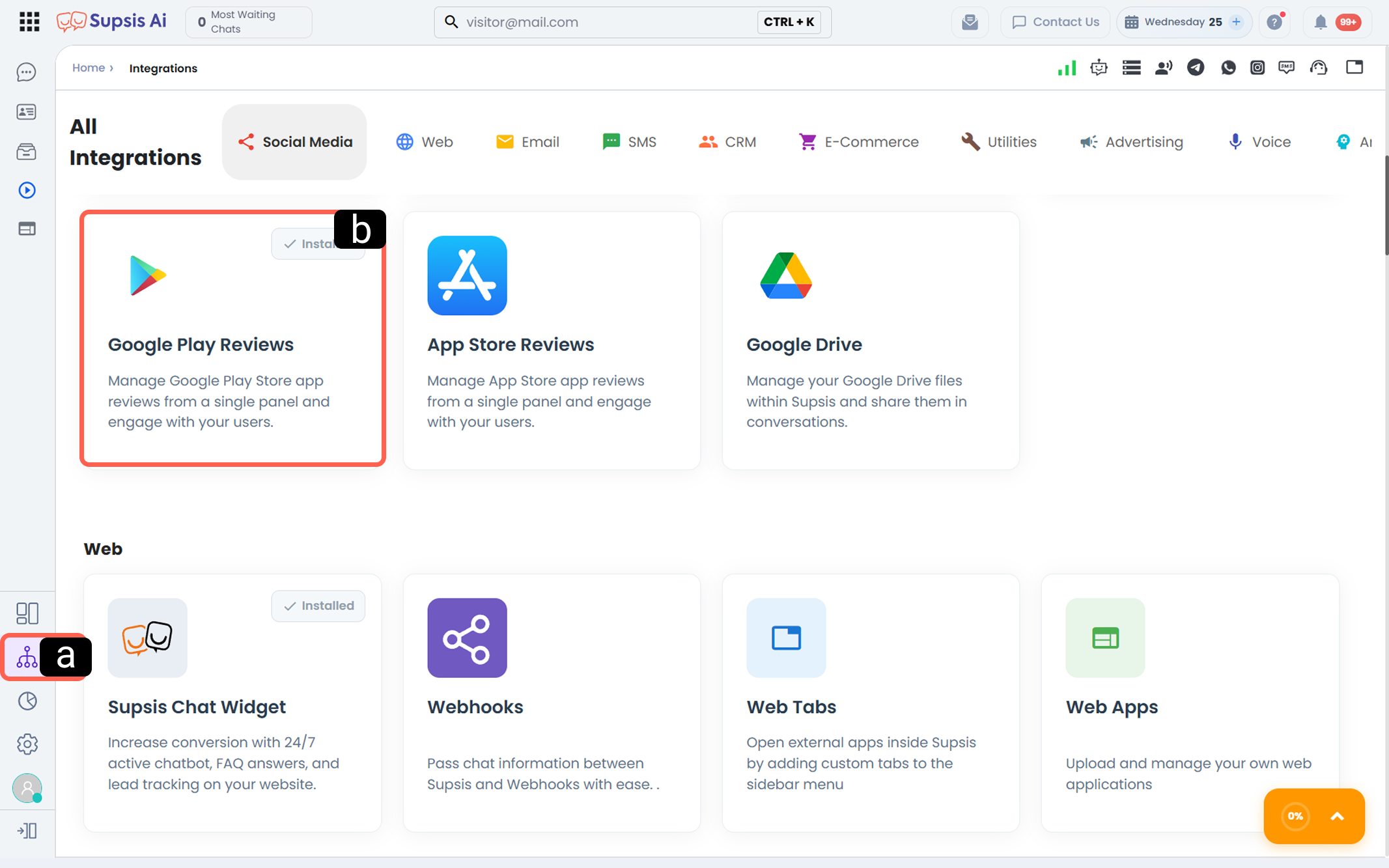Image resolution: width=1389 pixels, height=868 pixels.
Task: Select the Advertising category tab
Action: point(1131,142)
